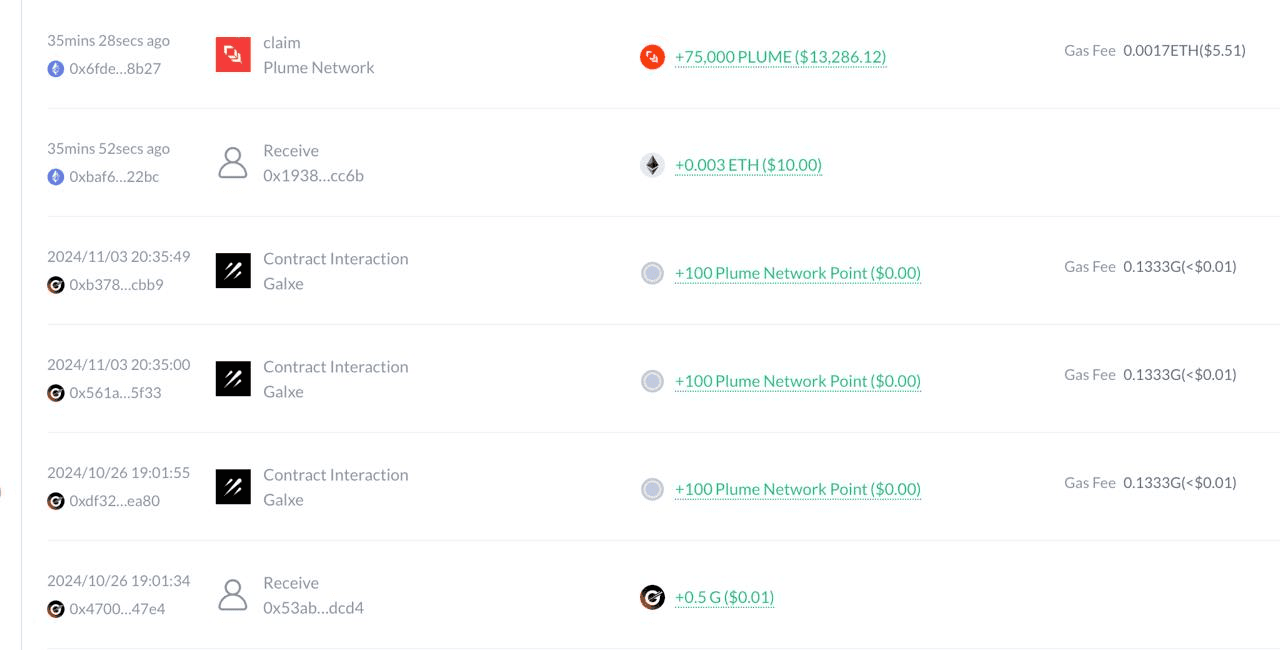The height and width of the screenshot is (650, 1280).
Task: Click Plume Network protocol name
Action: [x=319, y=68]
